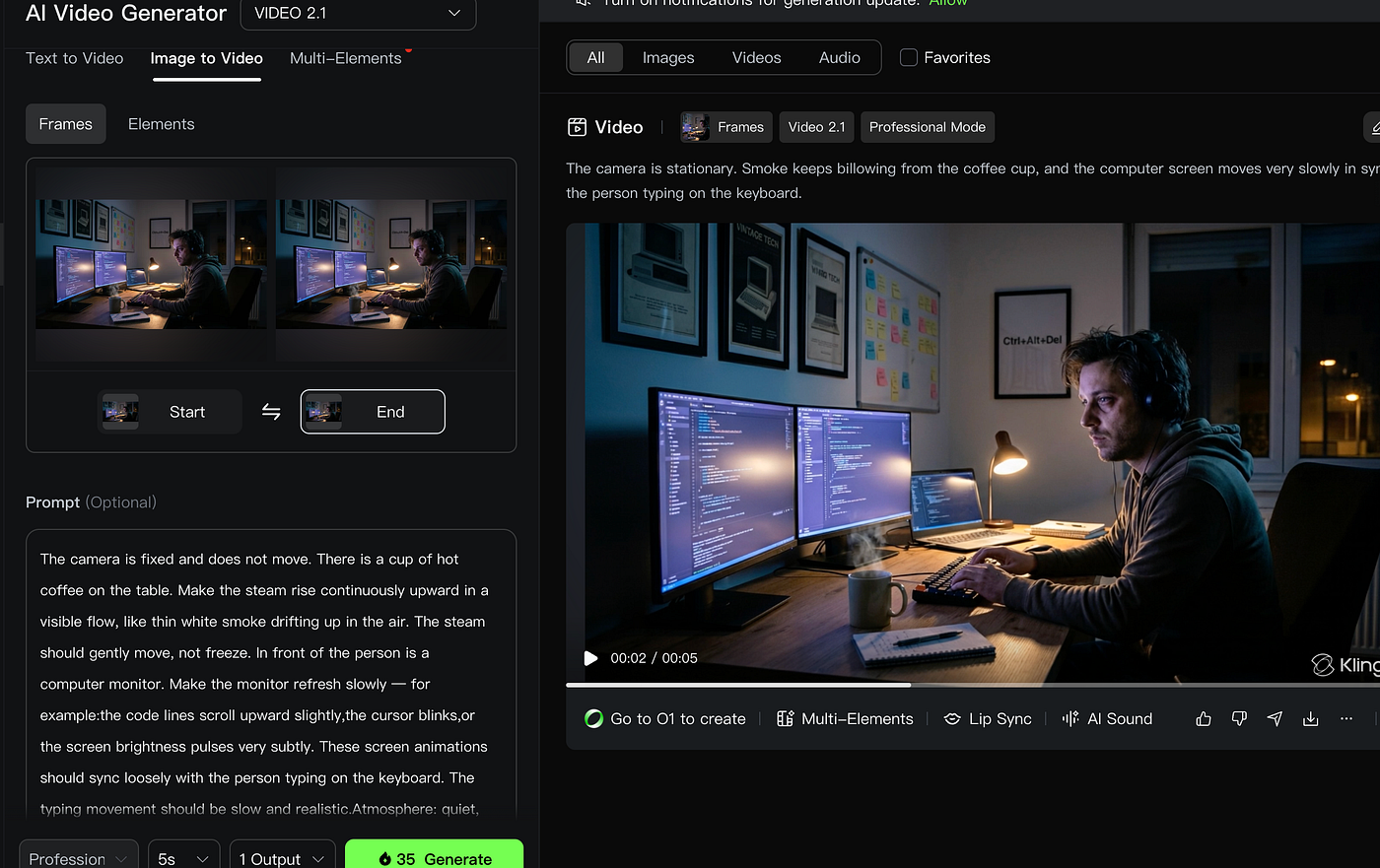1380x868 pixels.
Task: Download the generated video
Action: coord(1310,719)
